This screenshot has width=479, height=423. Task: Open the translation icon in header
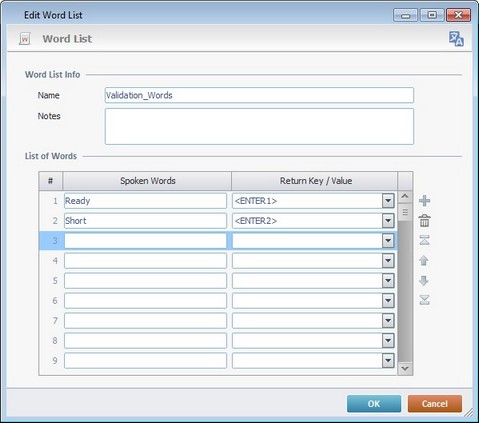click(x=456, y=39)
